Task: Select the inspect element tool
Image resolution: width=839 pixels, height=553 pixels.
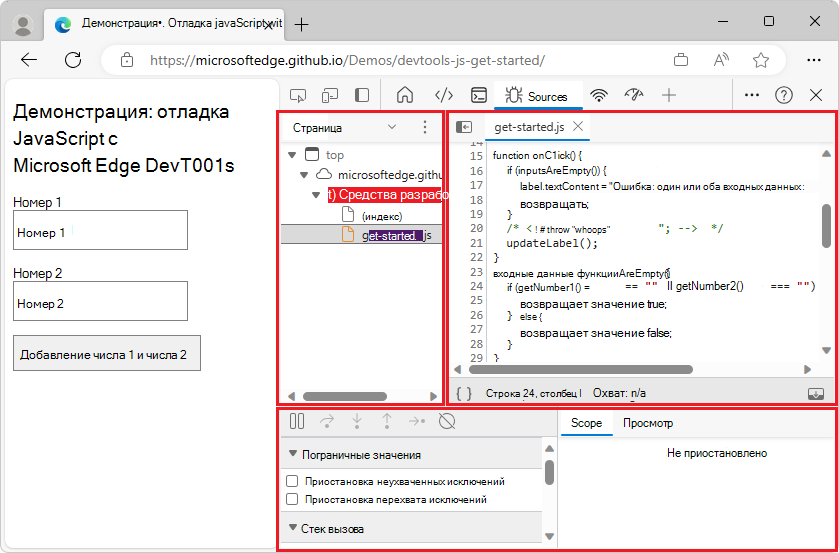Action: point(298,96)
